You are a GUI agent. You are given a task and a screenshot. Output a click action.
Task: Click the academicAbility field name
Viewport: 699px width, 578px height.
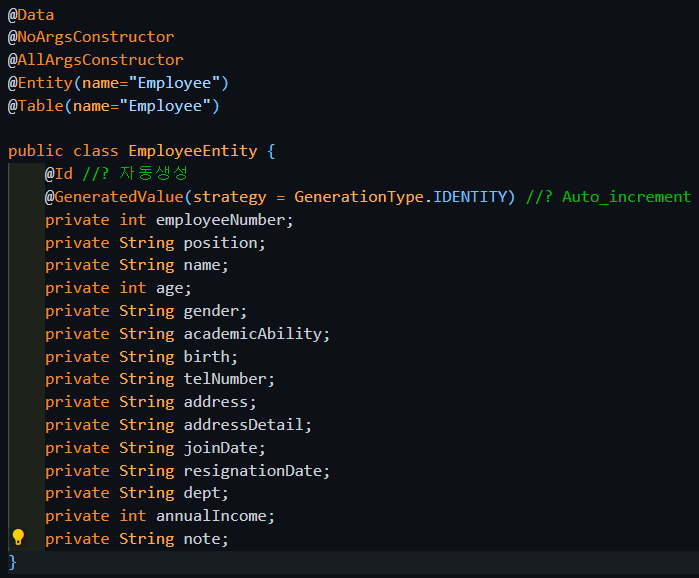tap(253, 334)
